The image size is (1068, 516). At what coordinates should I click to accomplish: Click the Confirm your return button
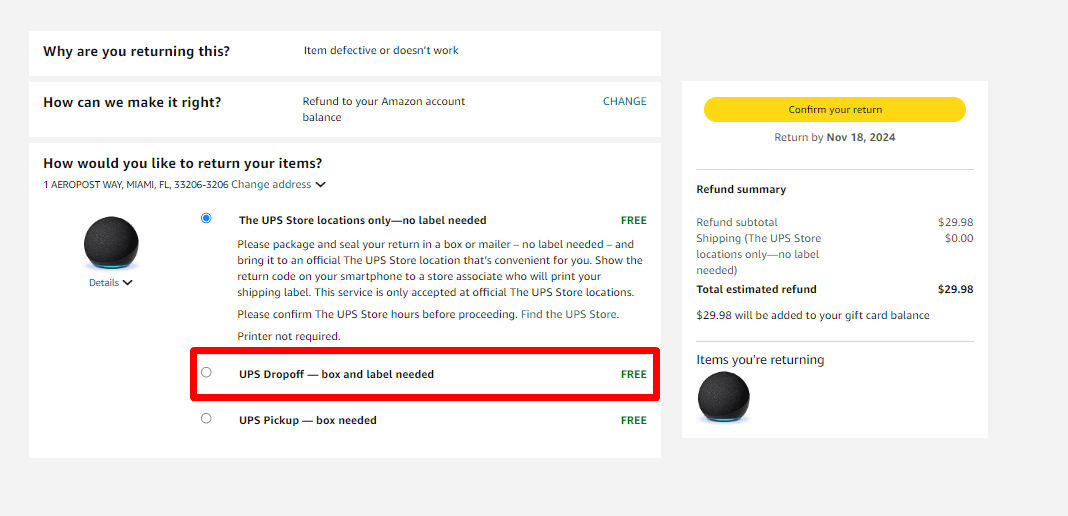[x=834, y=110]
